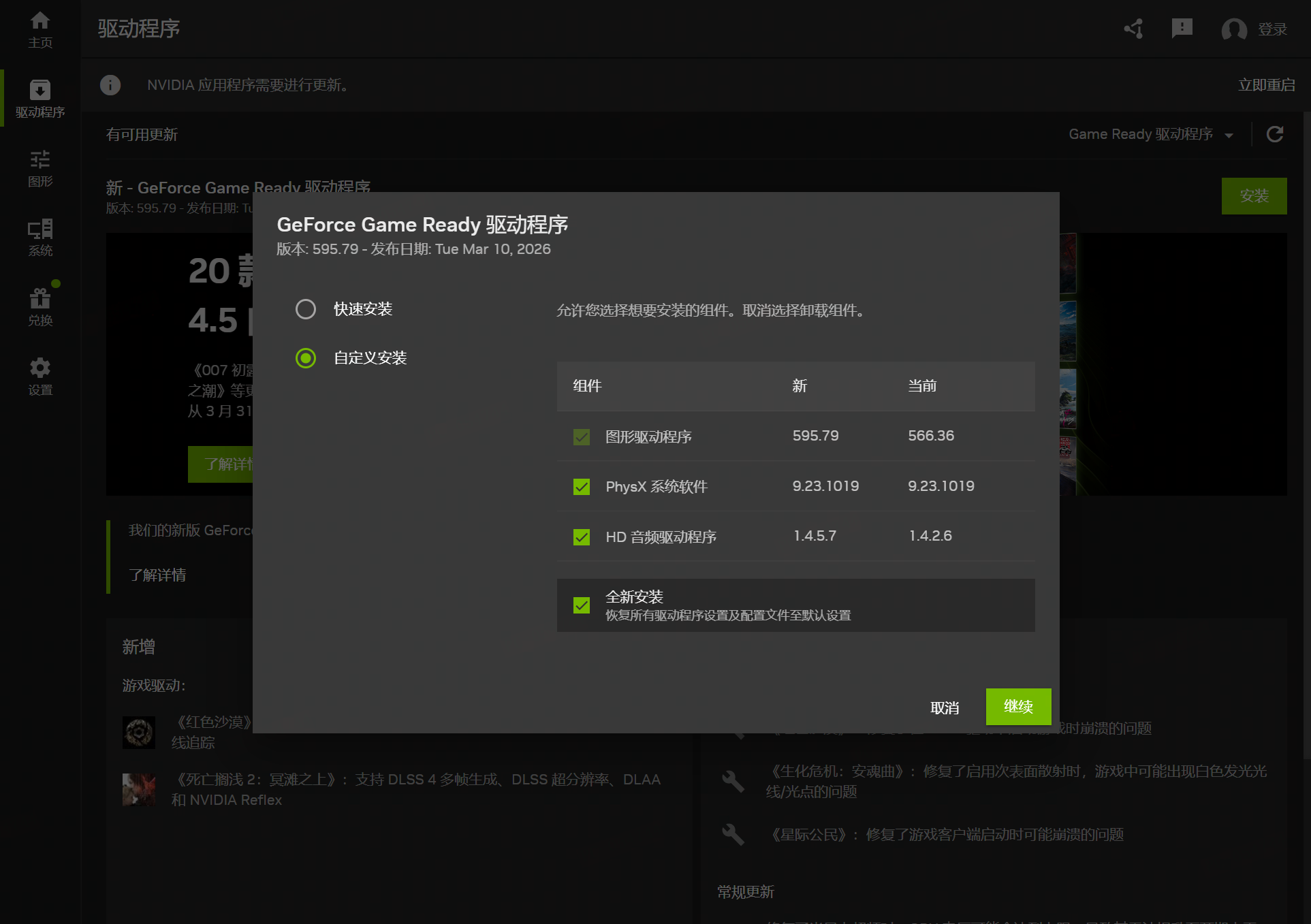Select 自定义安装 custom install option
This screenshot has width=1311, height=924.
306,358
